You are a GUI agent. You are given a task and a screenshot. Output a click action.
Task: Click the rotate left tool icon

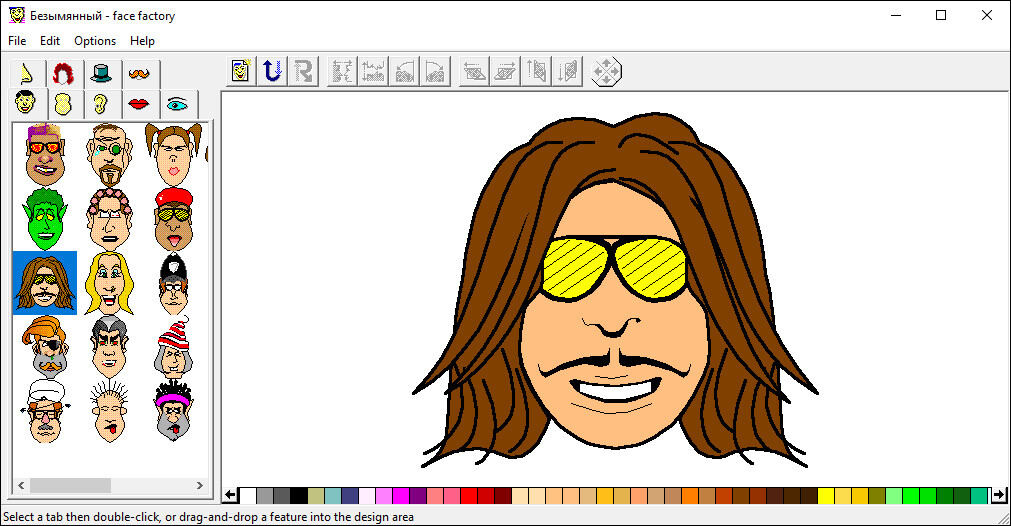[x=404, y=71]
